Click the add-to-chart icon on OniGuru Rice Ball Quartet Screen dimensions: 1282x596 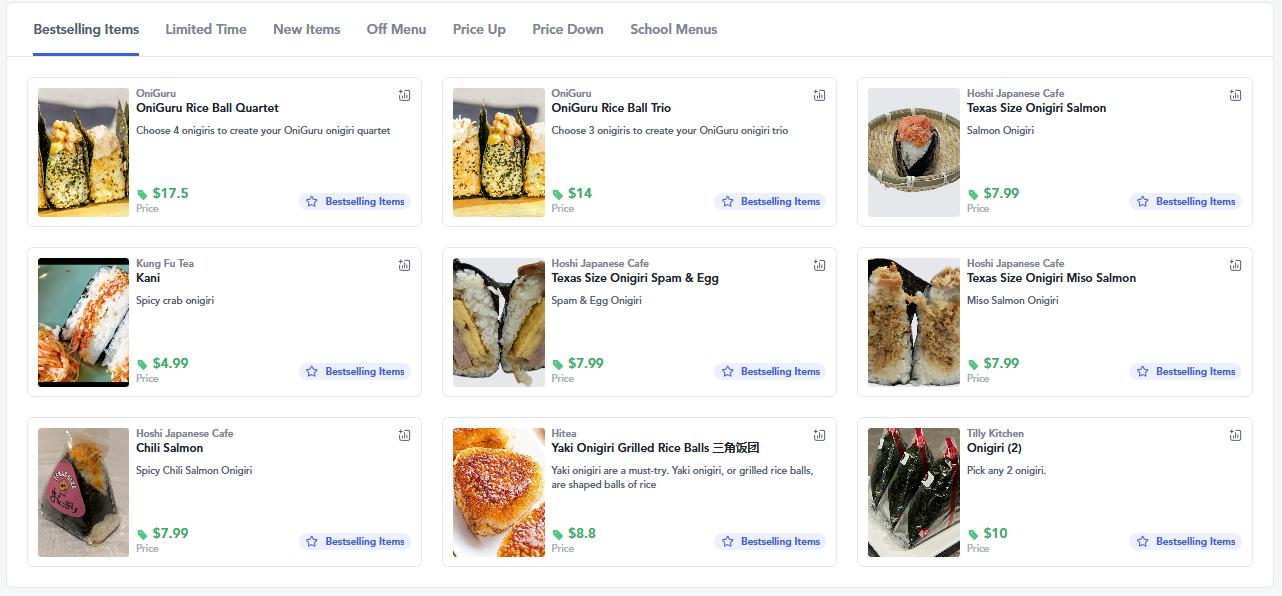click(404, 95)
